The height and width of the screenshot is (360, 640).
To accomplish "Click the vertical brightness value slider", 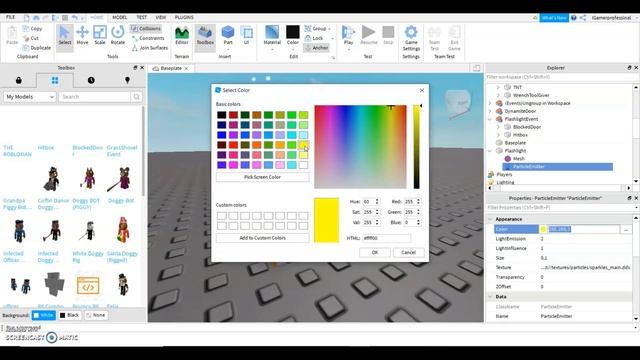I will coord(416,147).
